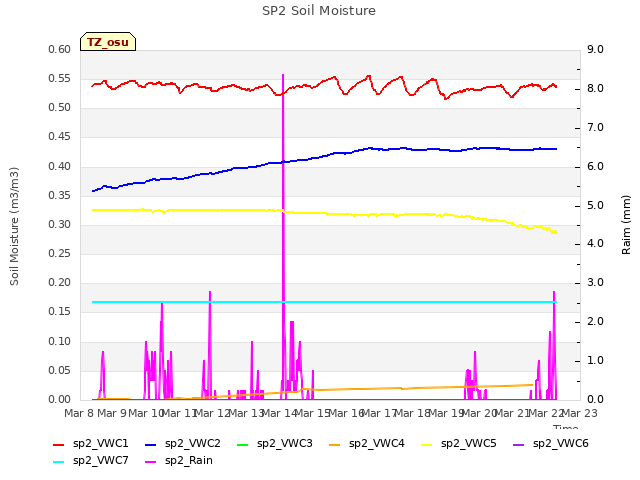Click the SP2 Soil Moisture chart title
Viewport: 640px width, 480px height.
319,11
